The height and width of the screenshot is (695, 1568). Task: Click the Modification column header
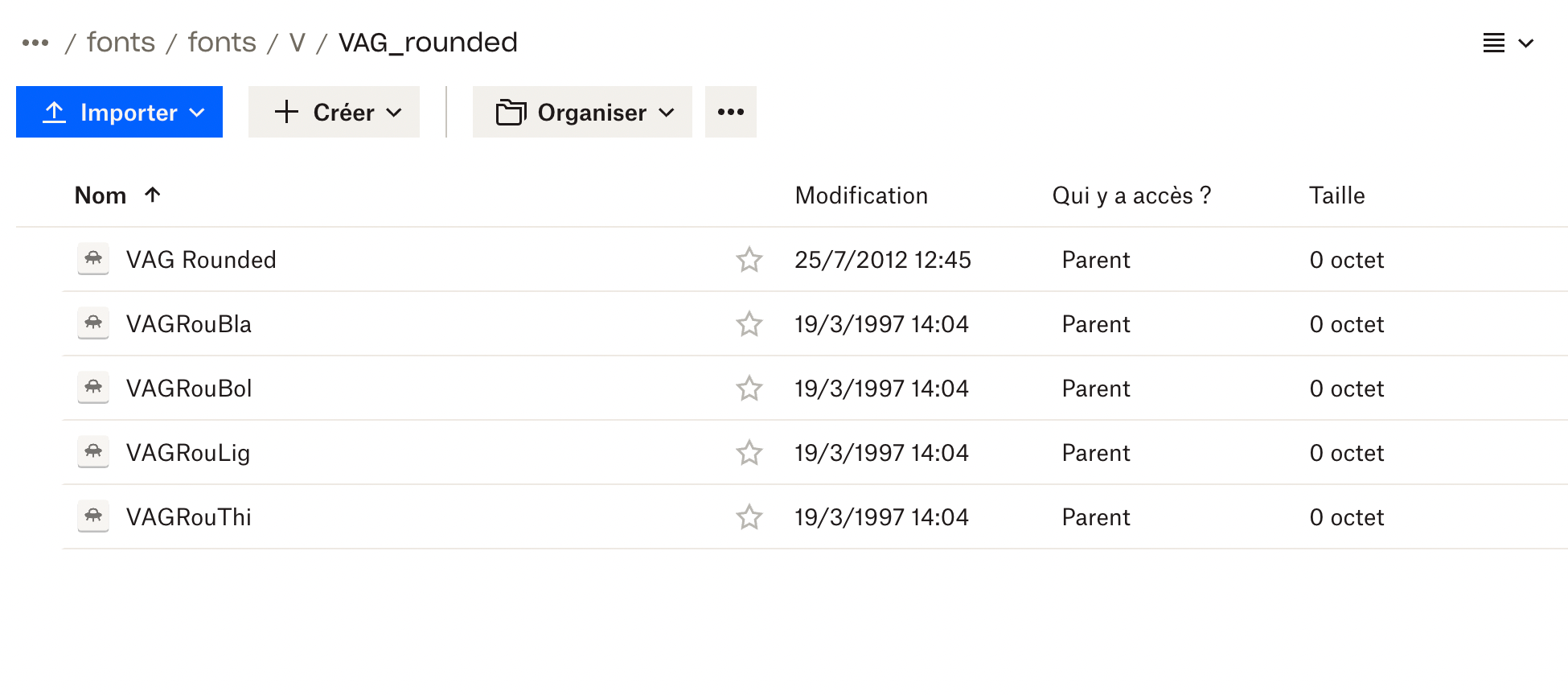click(861, 195)
